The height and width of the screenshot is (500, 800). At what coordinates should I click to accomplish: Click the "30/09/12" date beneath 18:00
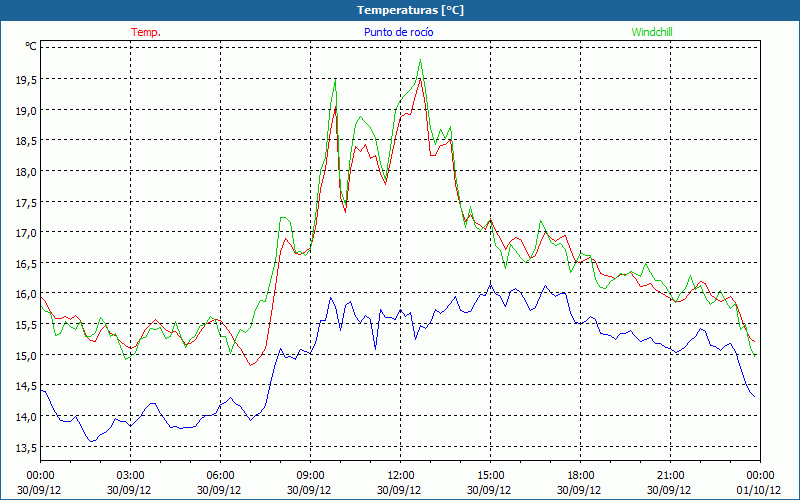point(579,490)
